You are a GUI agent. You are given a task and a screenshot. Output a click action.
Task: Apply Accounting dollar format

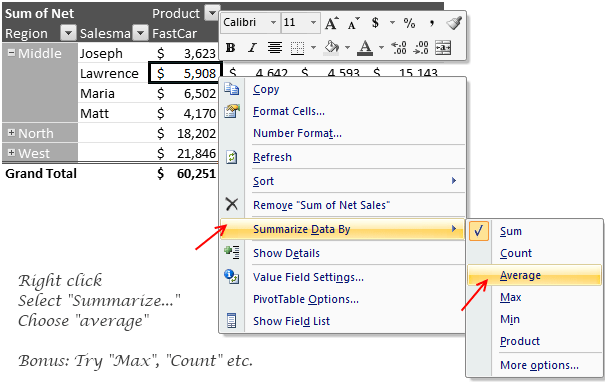point(375,23)
